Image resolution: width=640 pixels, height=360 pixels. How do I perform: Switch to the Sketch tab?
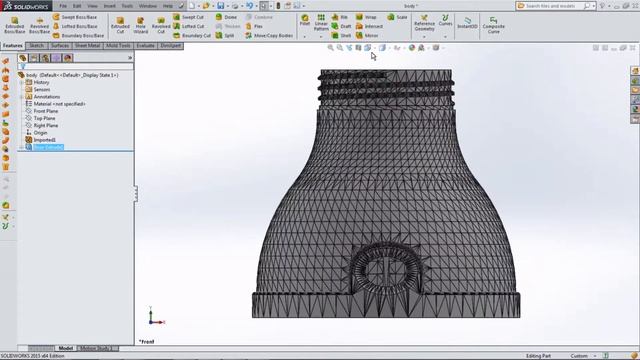36,46
